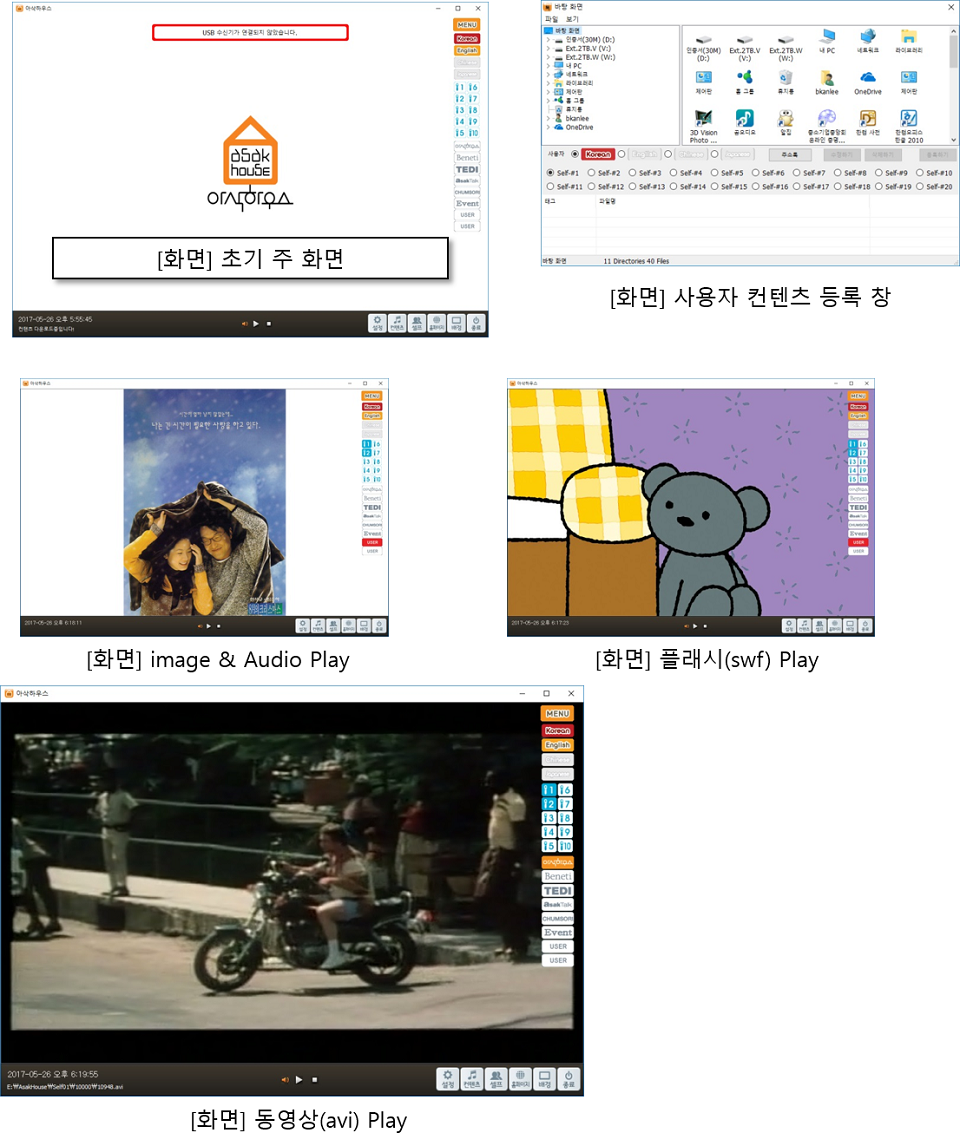Select the Self-#1 radio button
The image size is (960, 1146).
(550, 173)
